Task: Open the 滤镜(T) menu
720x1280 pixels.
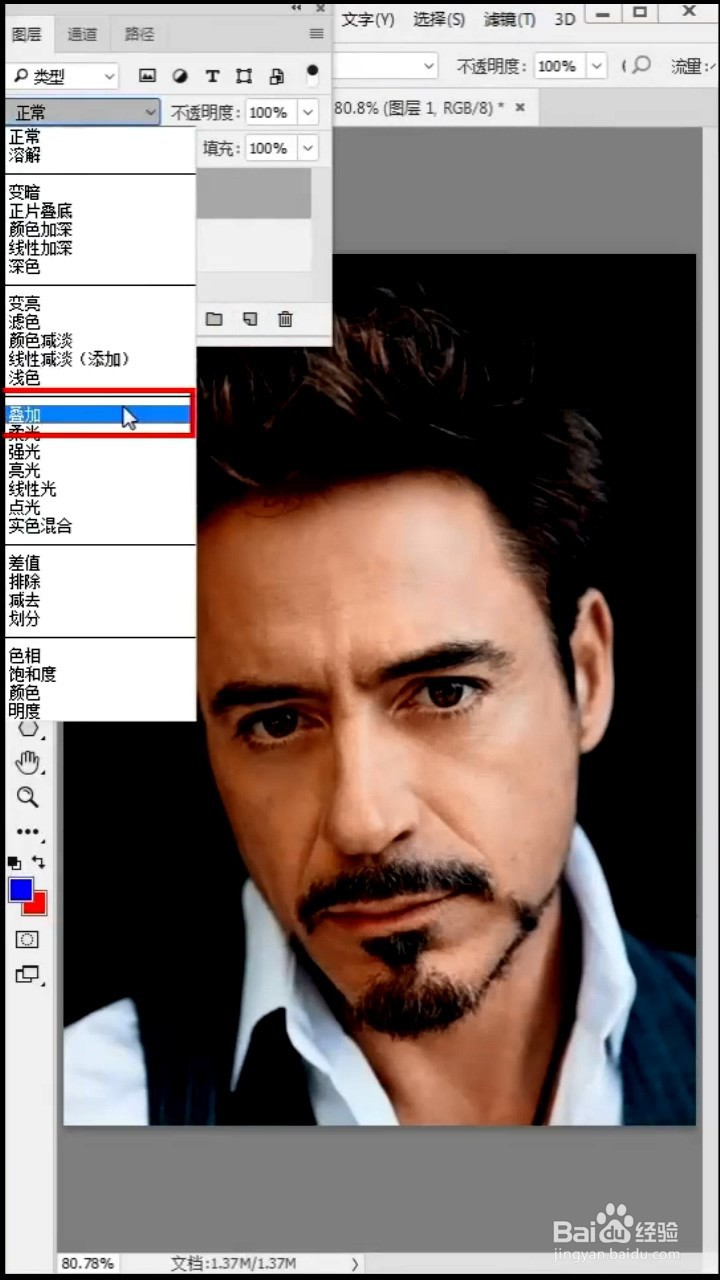Action: (510, 19)
